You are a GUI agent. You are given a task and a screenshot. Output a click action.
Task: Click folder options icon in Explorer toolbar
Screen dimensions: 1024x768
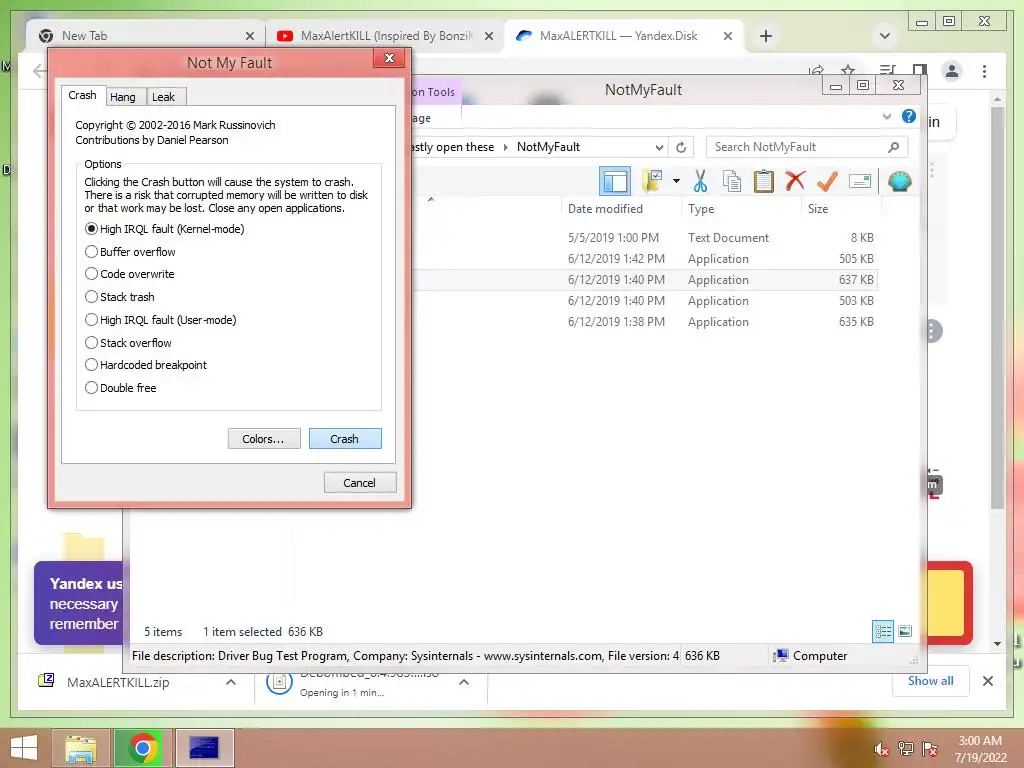pyautogui.click(x=652, y=182)
